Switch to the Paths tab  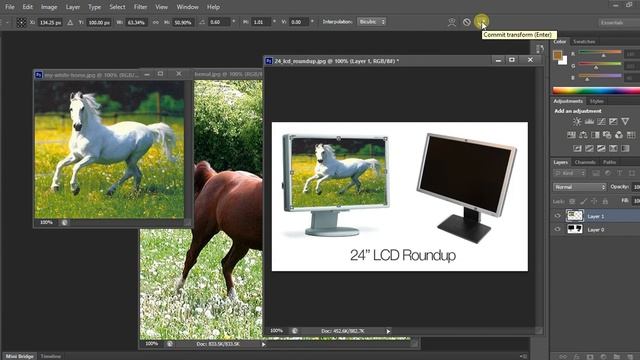609,162
